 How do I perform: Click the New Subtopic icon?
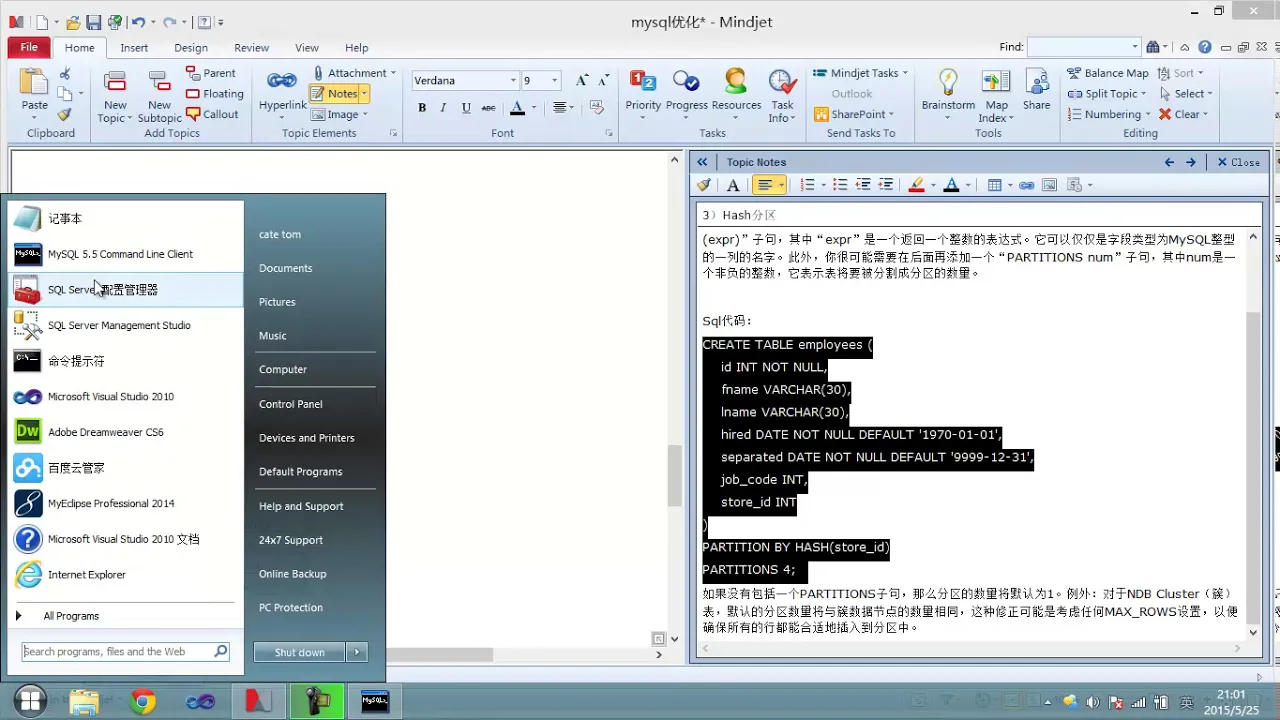pos(159,83)
